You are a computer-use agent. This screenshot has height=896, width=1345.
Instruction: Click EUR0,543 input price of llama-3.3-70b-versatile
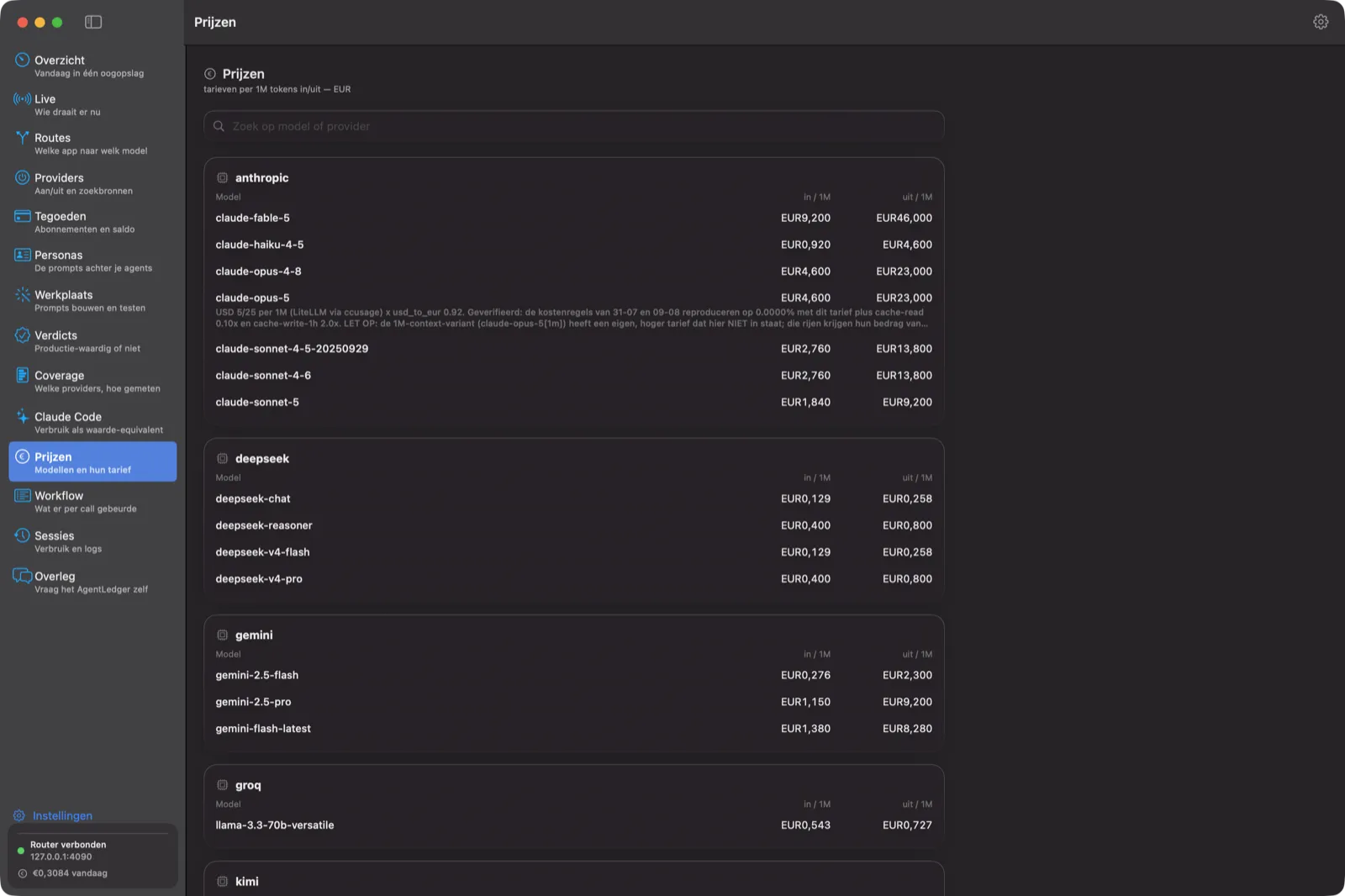point(805,825)
